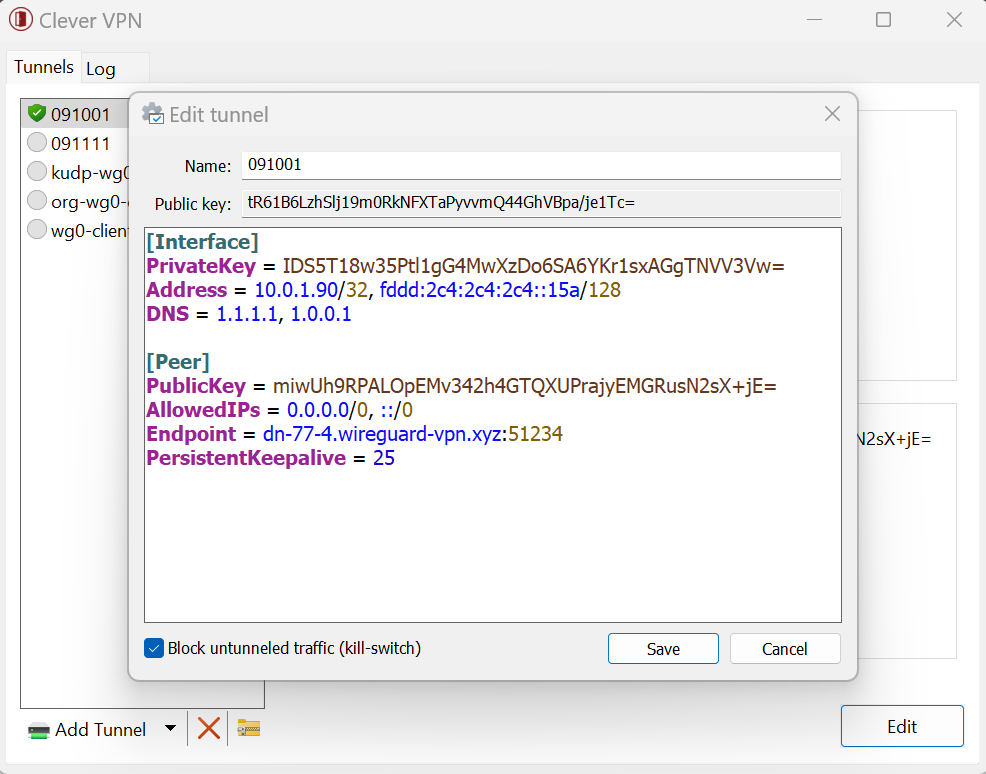
Task: Click the gray status circle beside kudp-wg0
Action: (37, 172)
